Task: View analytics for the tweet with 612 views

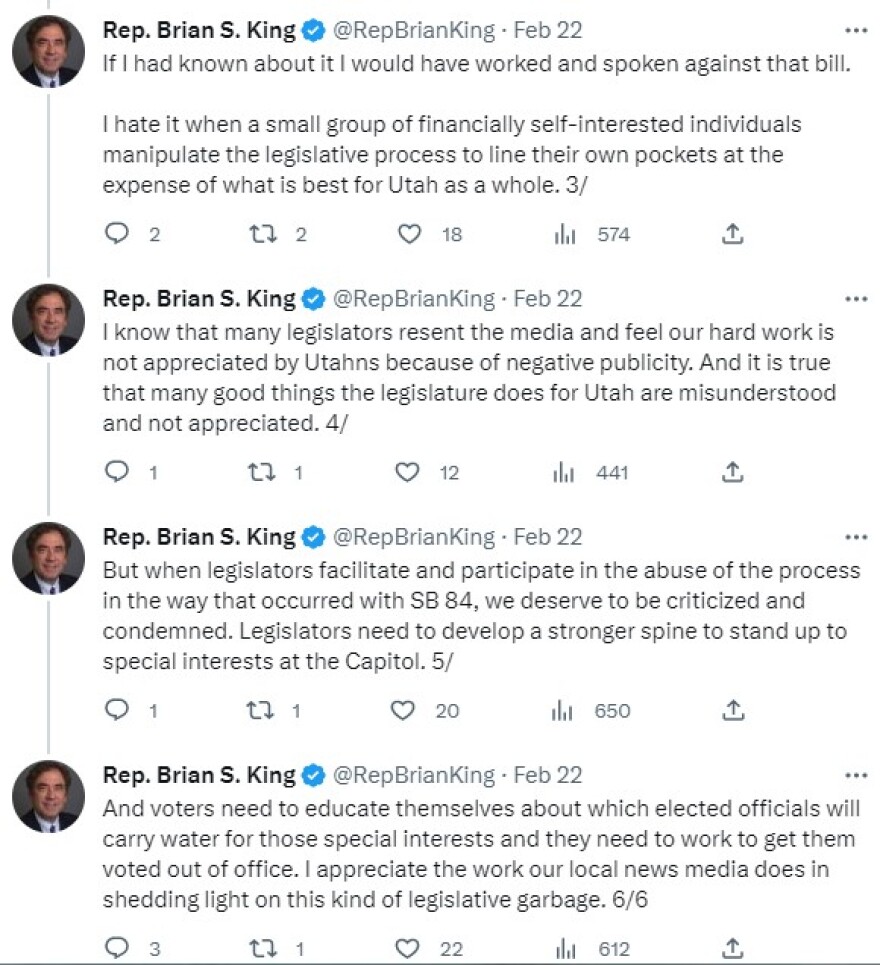Action: tap(563, 947)
